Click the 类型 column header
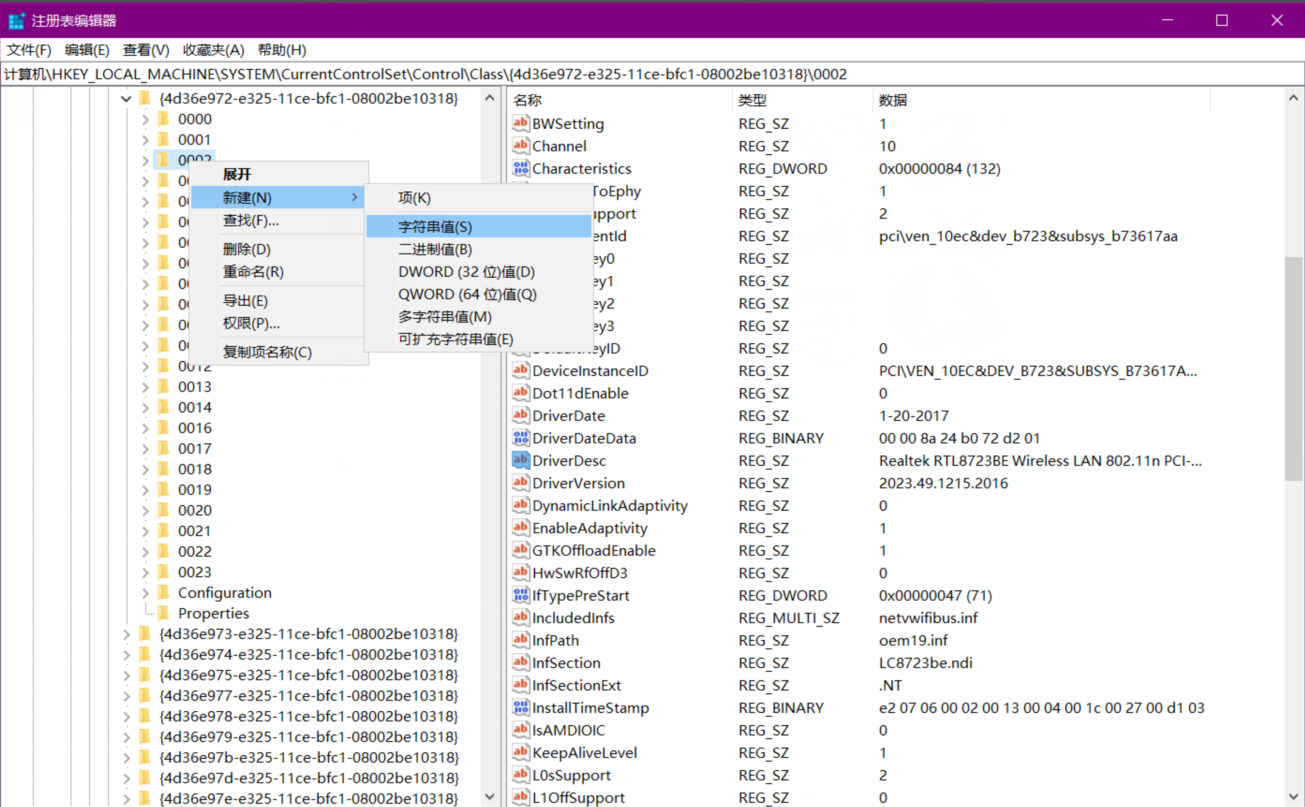This screenshot has width=1305, height=807. tap(803, 100)
